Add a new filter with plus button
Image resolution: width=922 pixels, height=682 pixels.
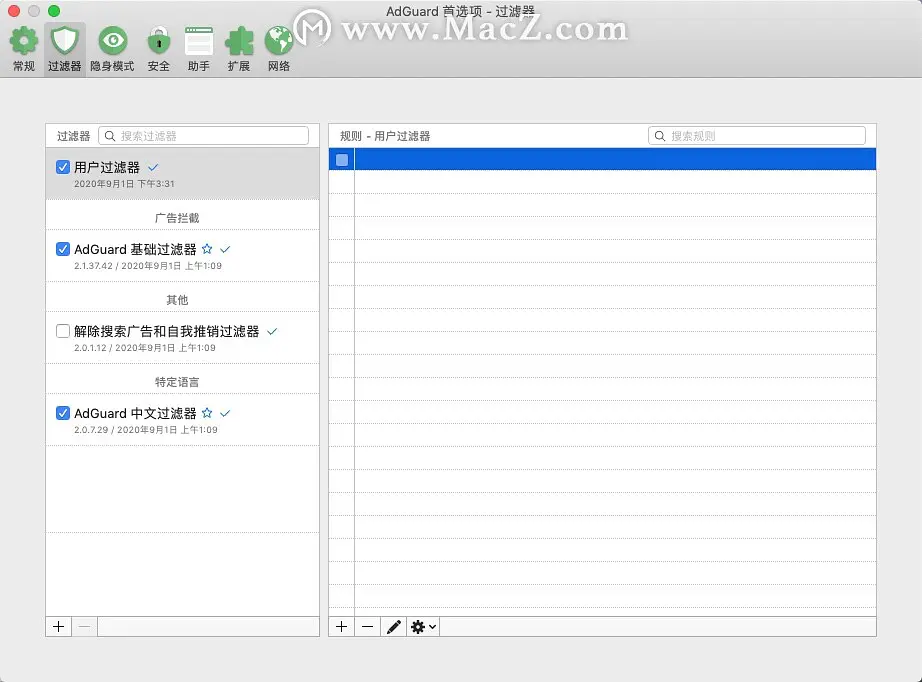(x=59, y=627)
